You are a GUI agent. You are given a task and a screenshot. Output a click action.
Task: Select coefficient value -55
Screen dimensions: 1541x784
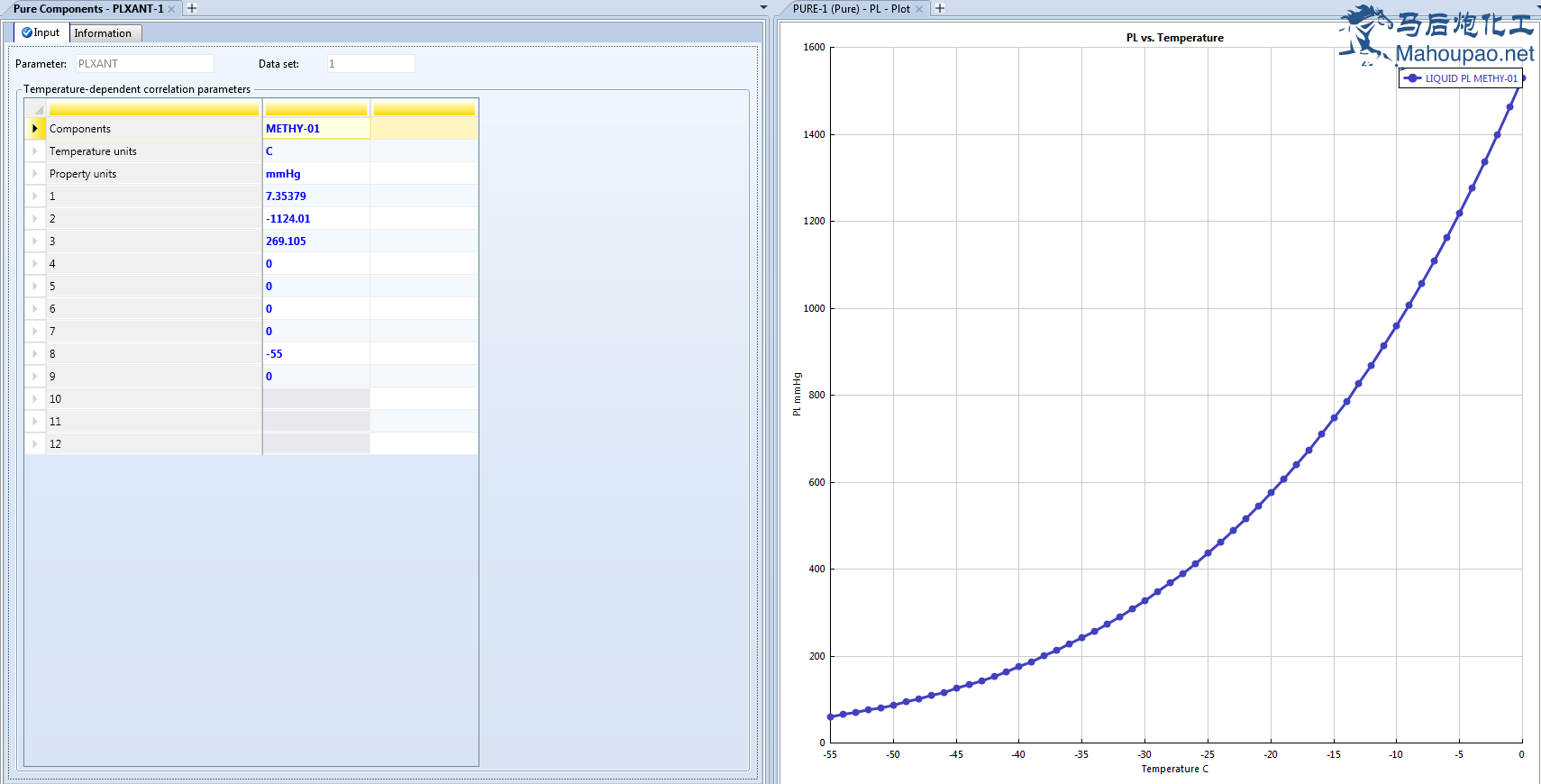point(316,354)
